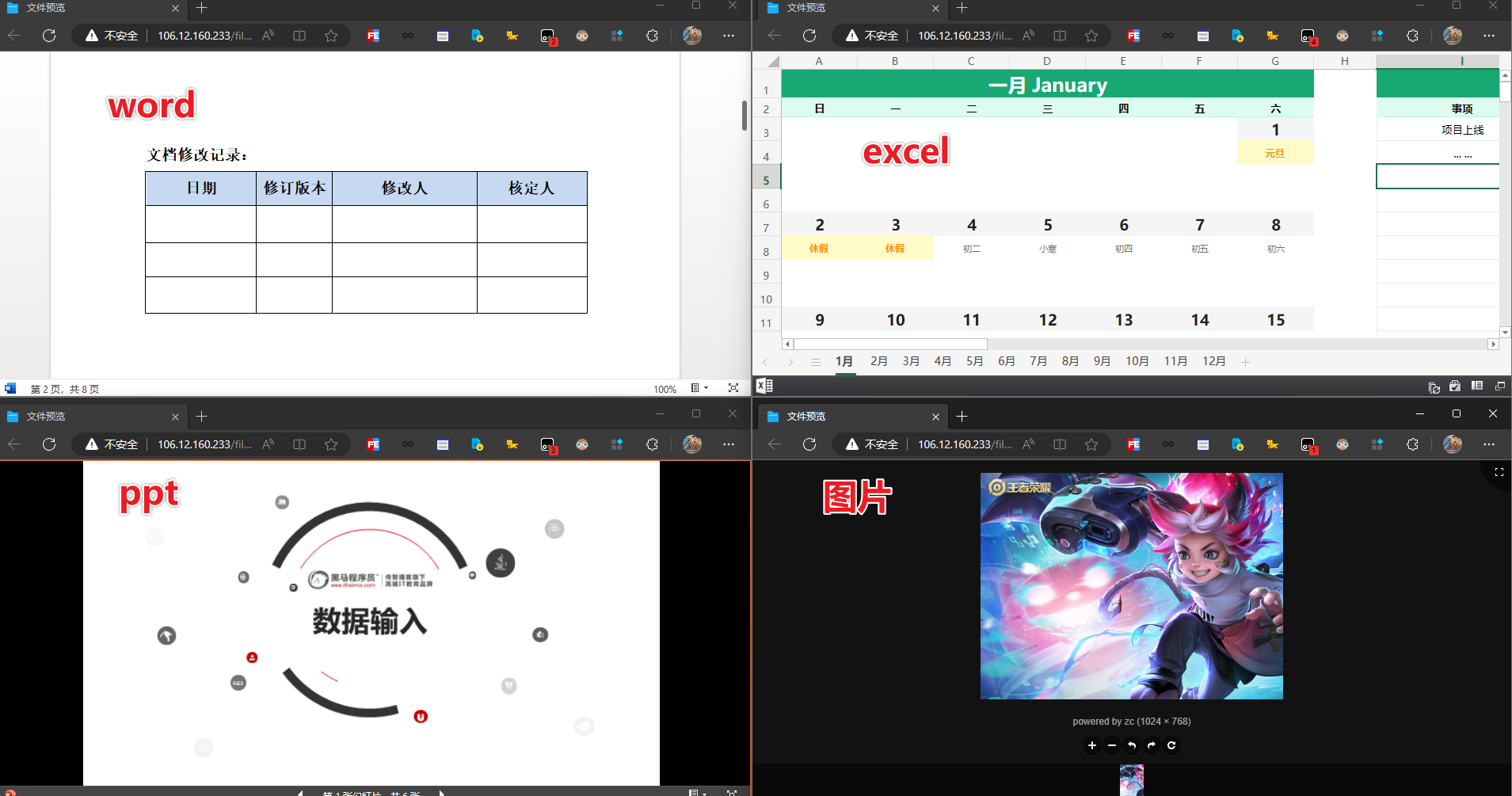The width and height of the screenshot is (1512, 796).
Task: Click the image thumbnail at the bottom
Action: (x=1132, y=780)
